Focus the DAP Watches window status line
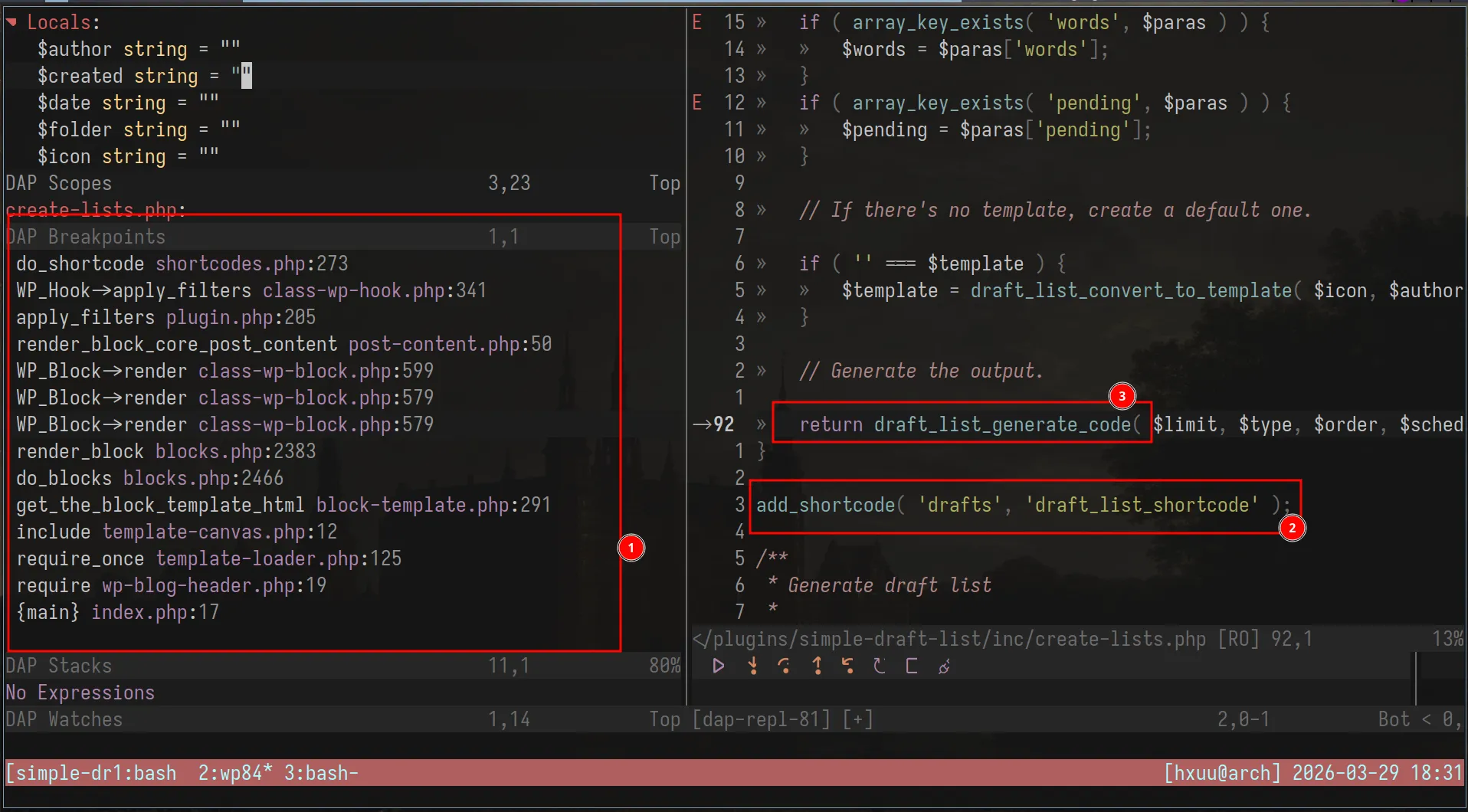 [343, 719]
